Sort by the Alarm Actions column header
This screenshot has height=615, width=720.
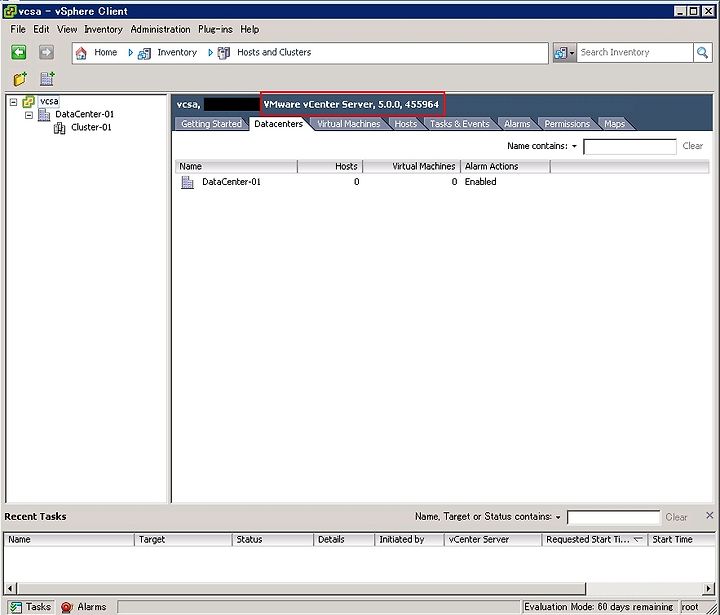(505, 166)
